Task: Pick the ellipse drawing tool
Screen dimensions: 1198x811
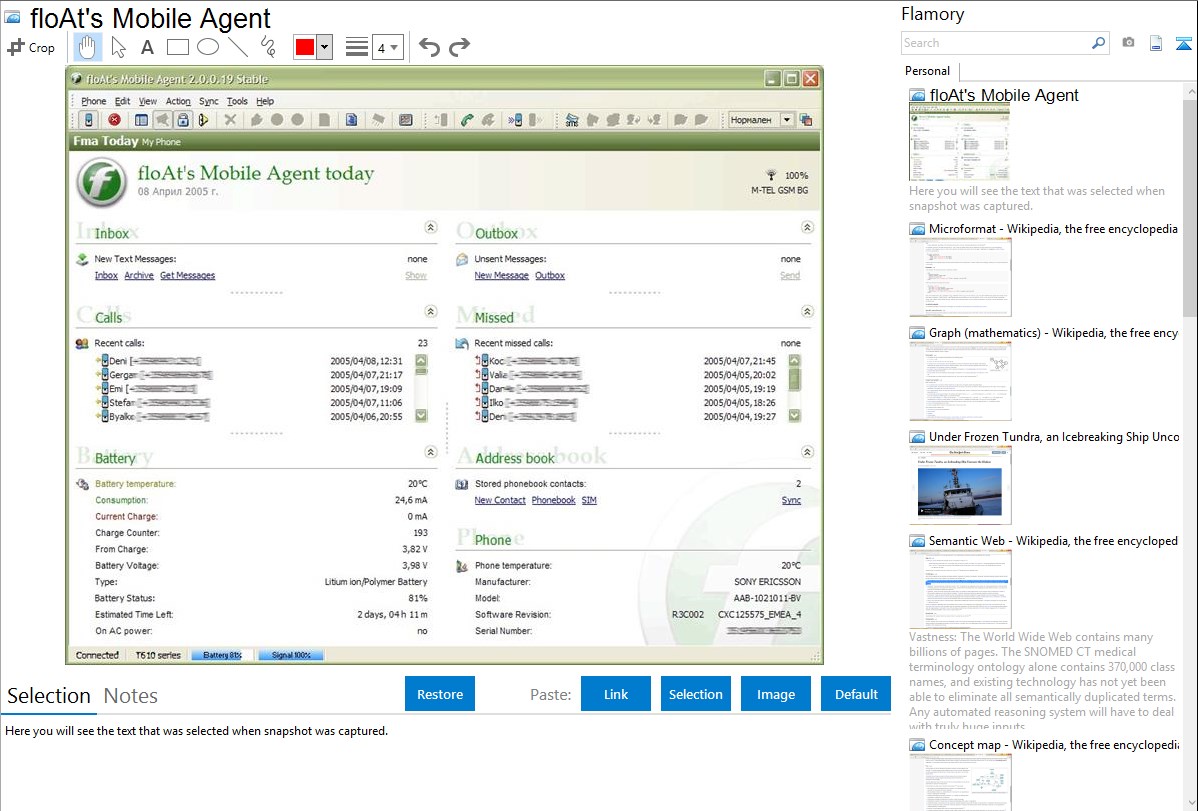Action: [208, 47]
